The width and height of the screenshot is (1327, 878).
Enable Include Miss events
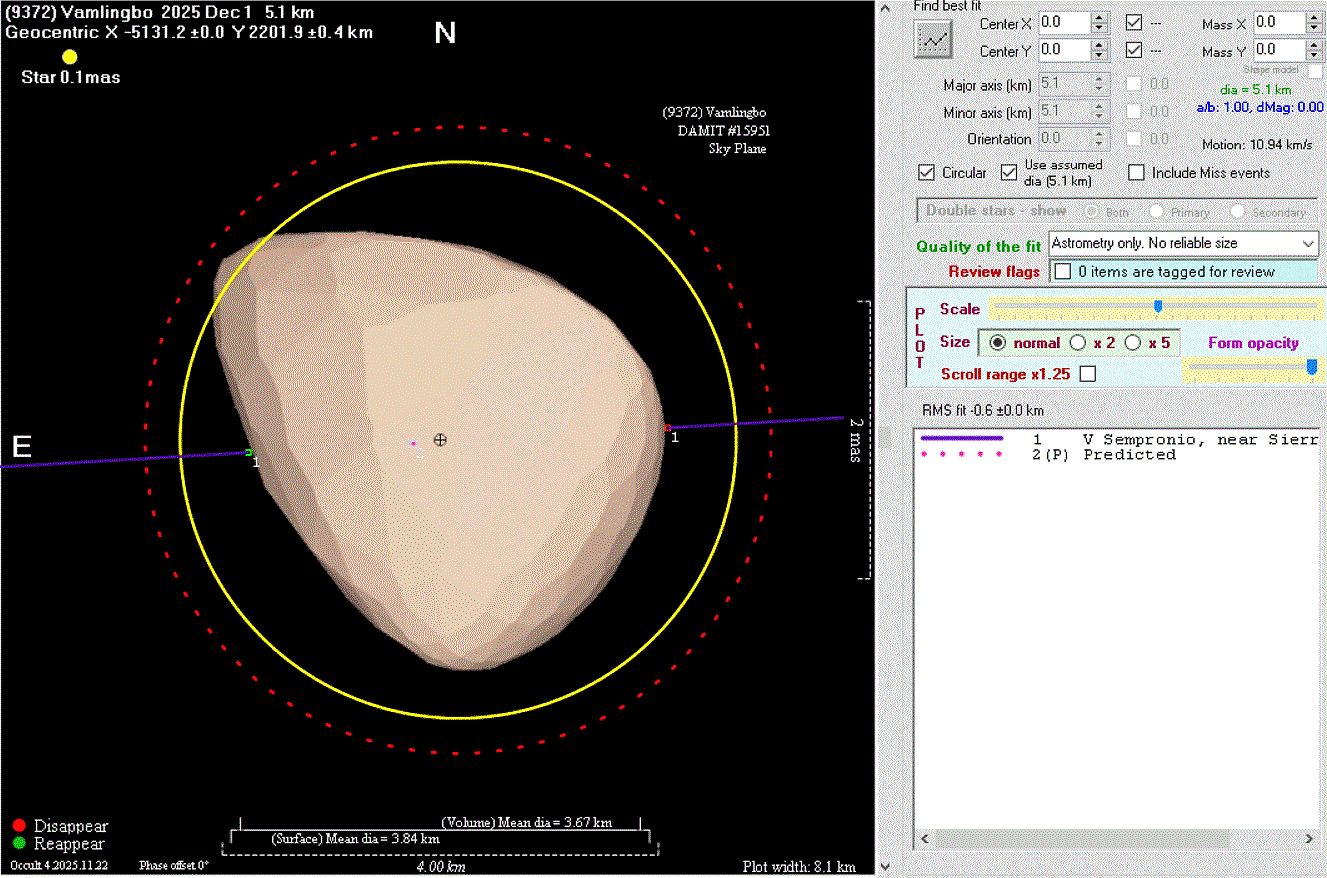[x=1136, y=173]
